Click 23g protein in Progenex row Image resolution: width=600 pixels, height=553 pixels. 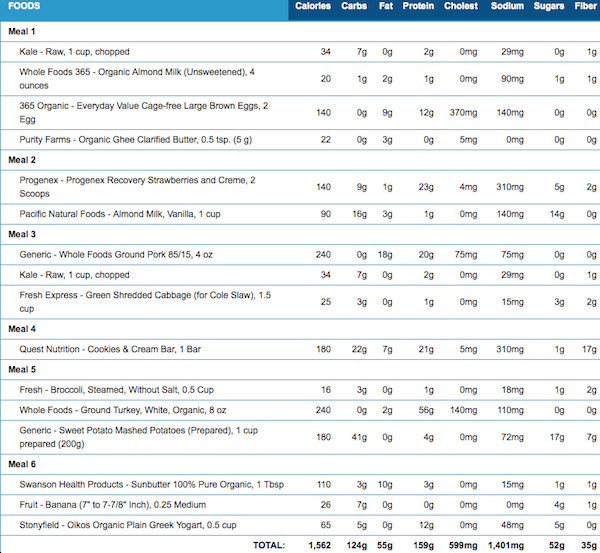click(426, 187)
